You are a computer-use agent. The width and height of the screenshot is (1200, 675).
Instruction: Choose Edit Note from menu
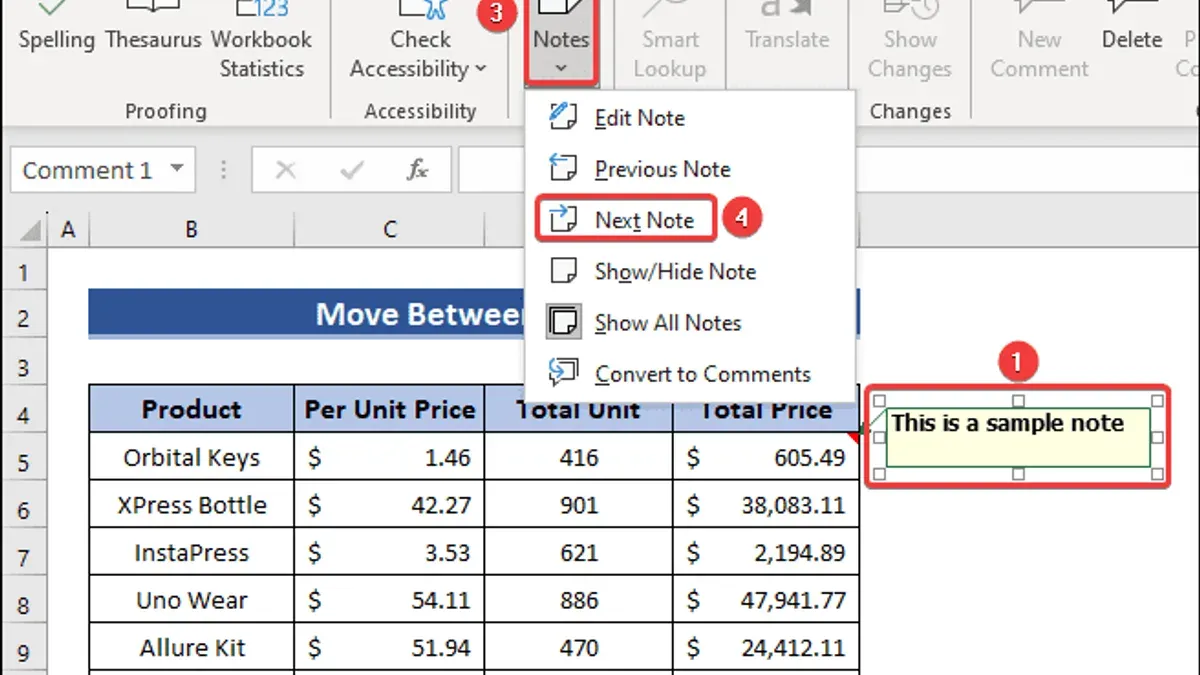coord(690,117)
